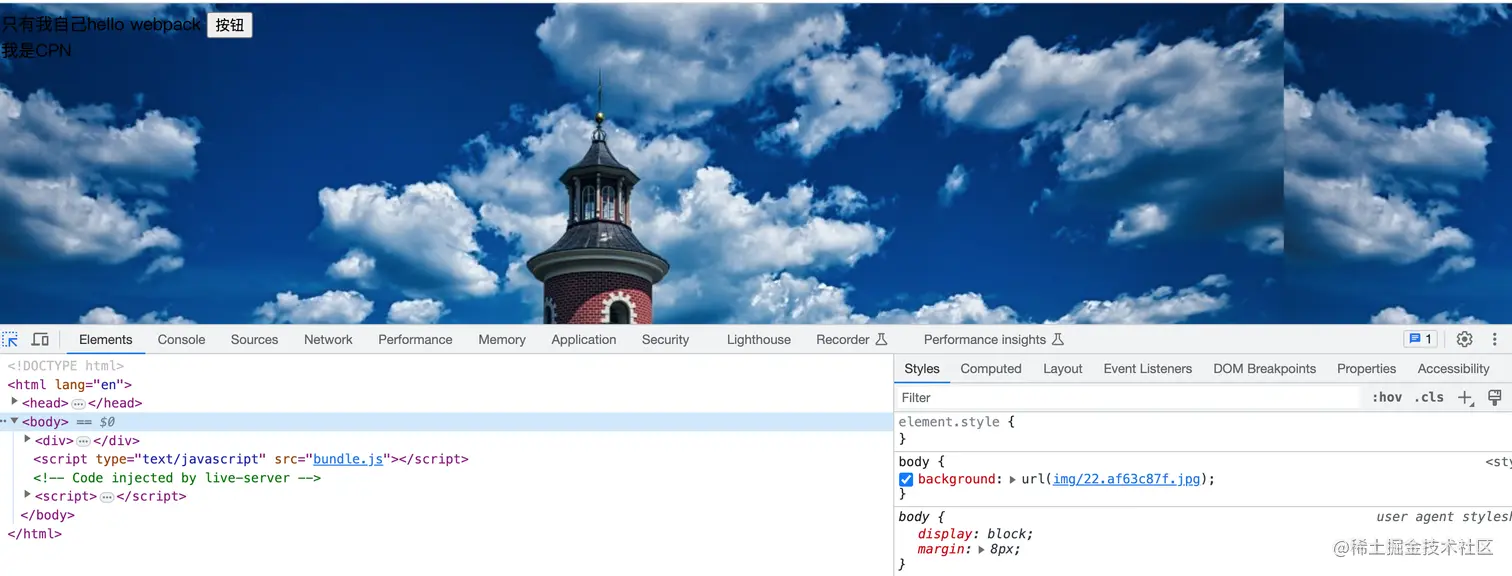Open the Event Listeners sidebar tab
The height and width of the screenshot is (576, 1512).
(1148, 369)
